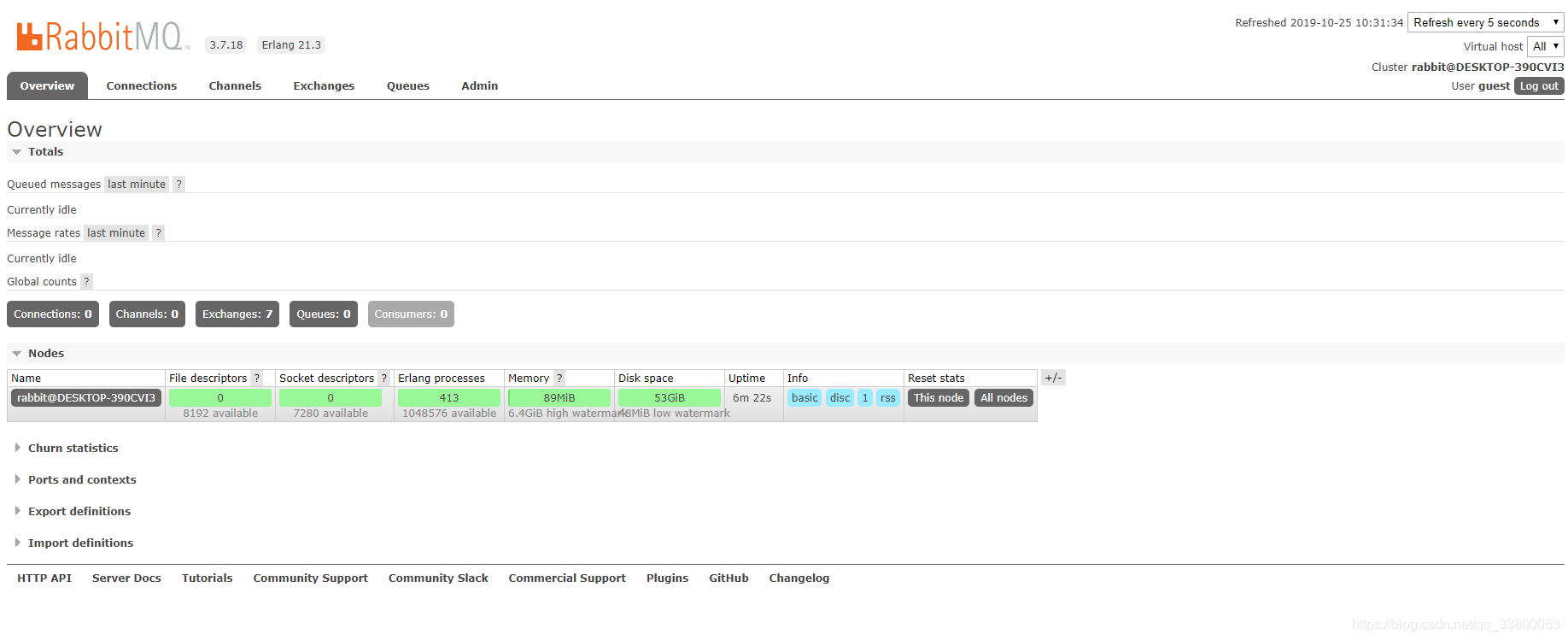Click the Refreshed timestamp text
Screen dimensions: 1568x640
pyautogui.click(x=1319, y=23)
